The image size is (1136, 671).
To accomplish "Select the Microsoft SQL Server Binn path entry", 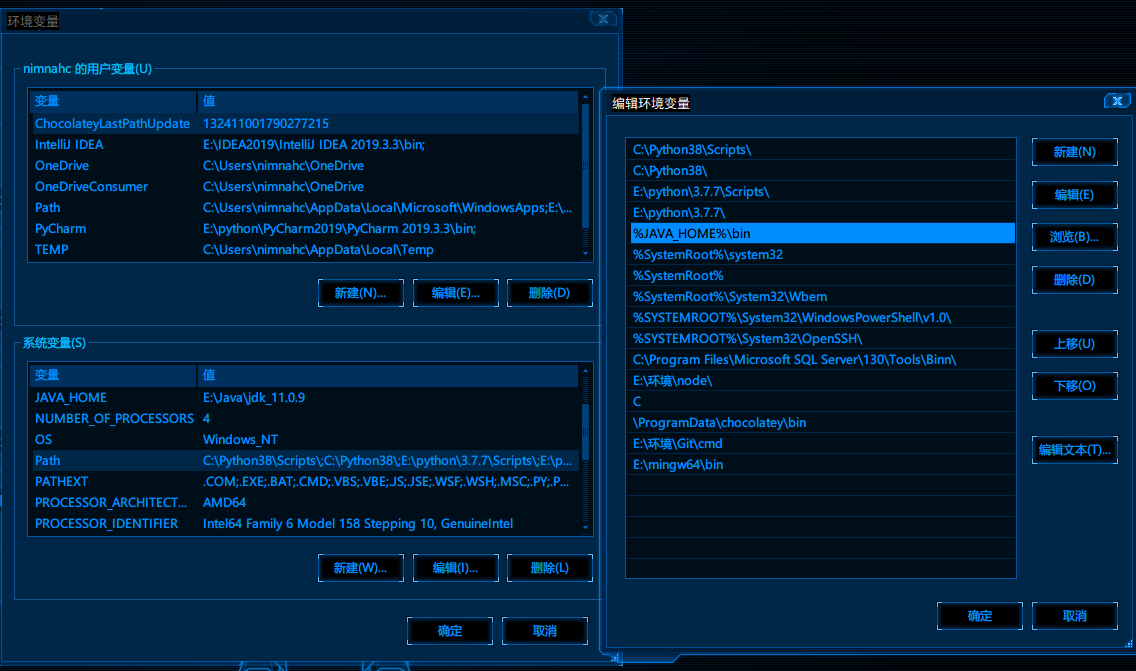I will point(821,359).
